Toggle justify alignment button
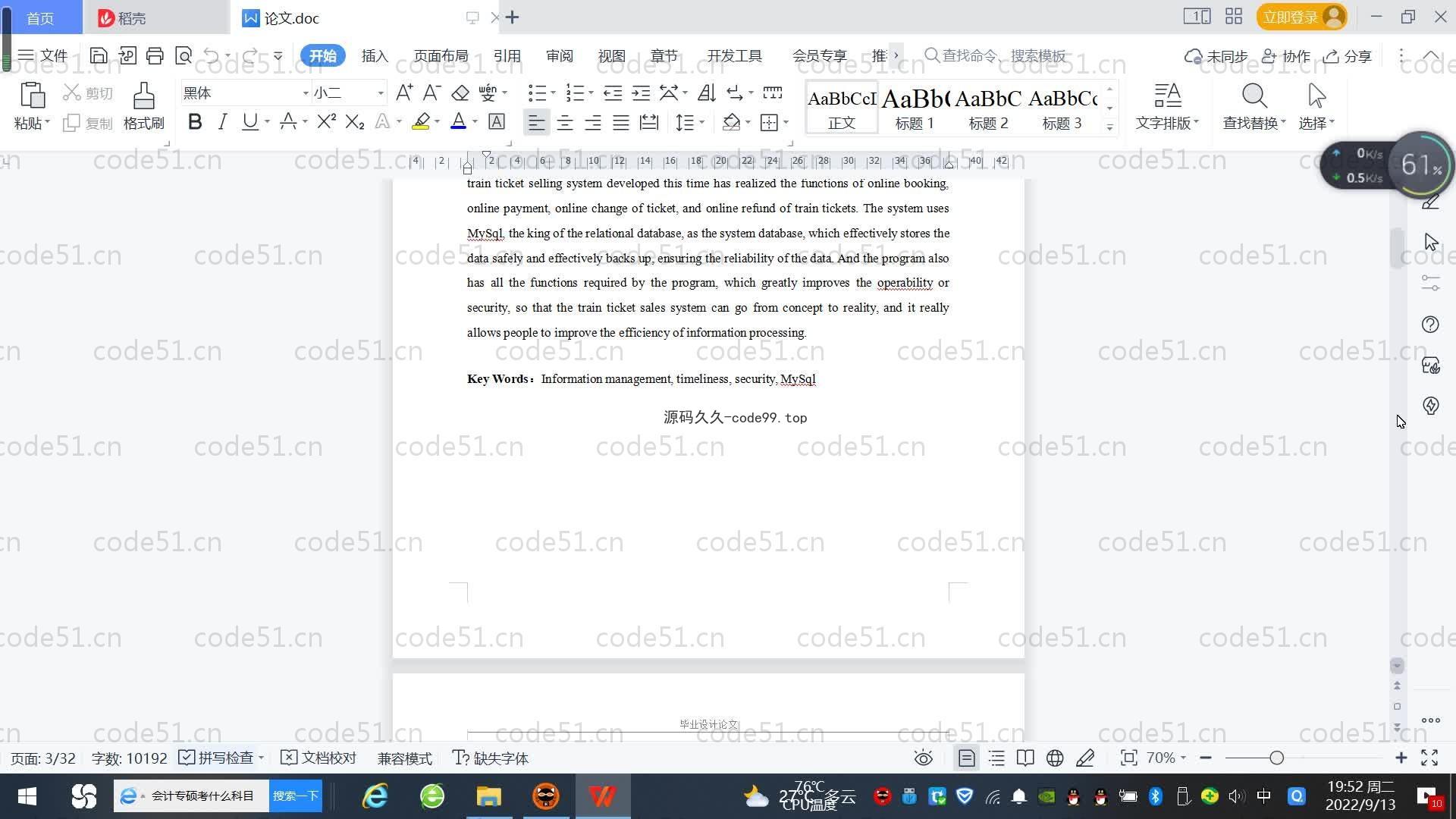Screen dimensions: 1456x819 (621, 122)
